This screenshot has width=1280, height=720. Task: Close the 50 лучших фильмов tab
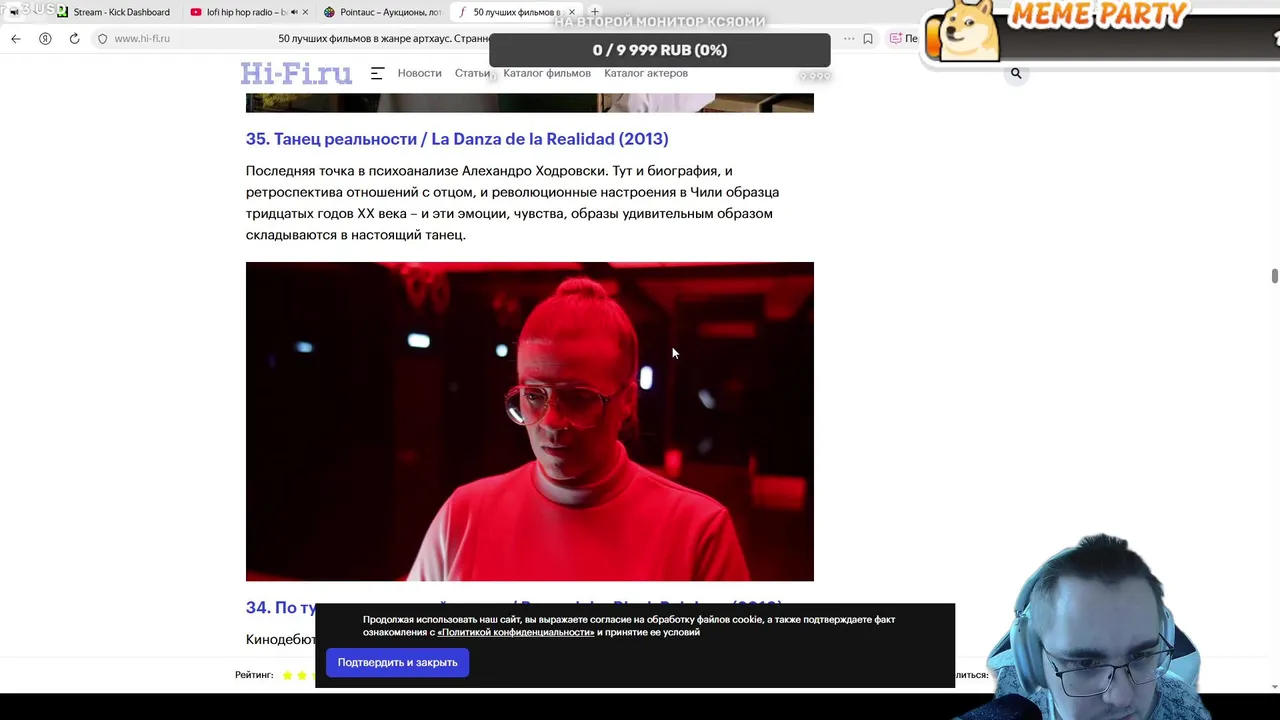pos(573,12)
